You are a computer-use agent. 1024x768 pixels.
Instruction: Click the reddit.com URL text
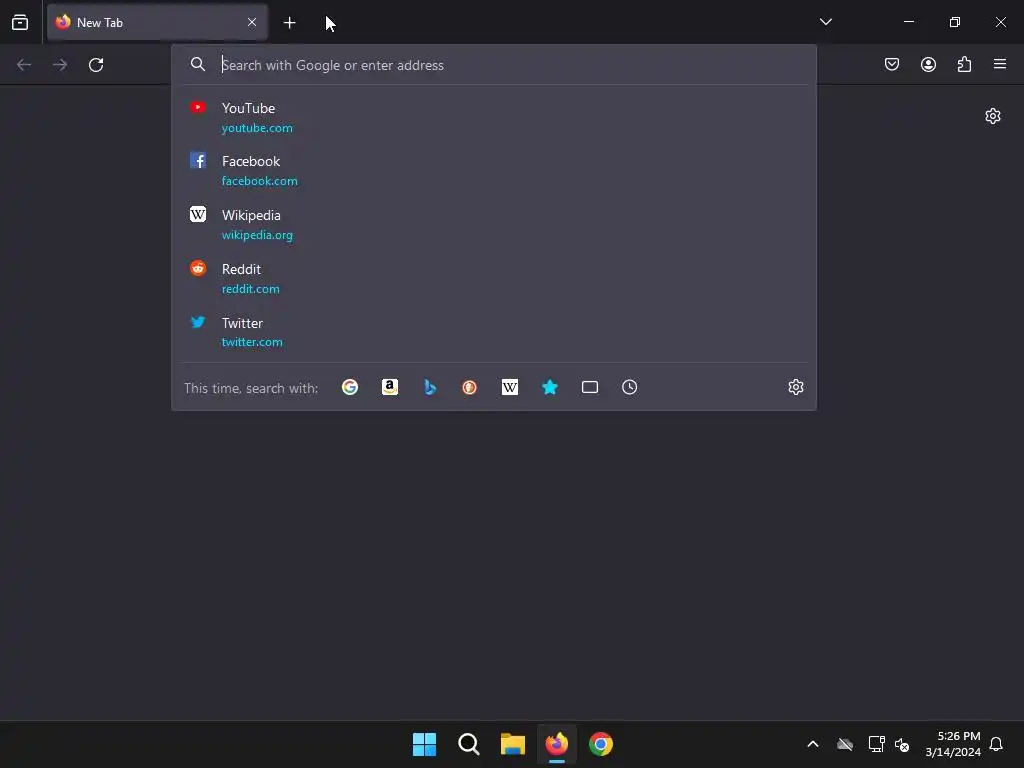pos(251,289)
